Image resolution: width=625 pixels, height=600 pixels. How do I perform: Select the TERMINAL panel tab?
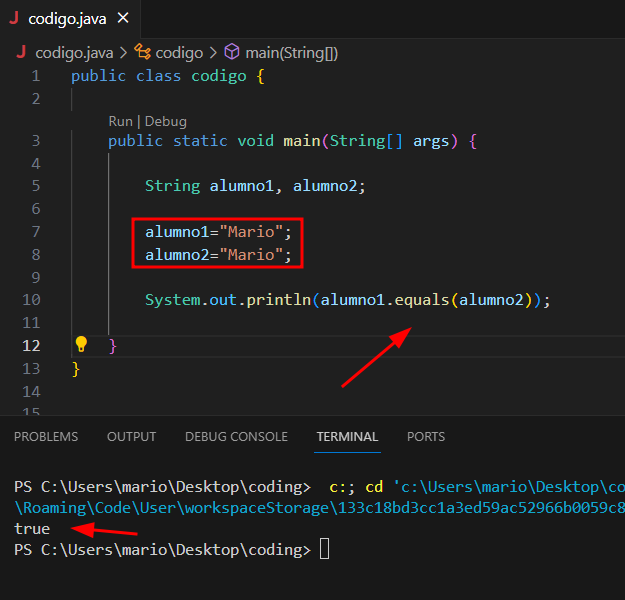[347, 437]
